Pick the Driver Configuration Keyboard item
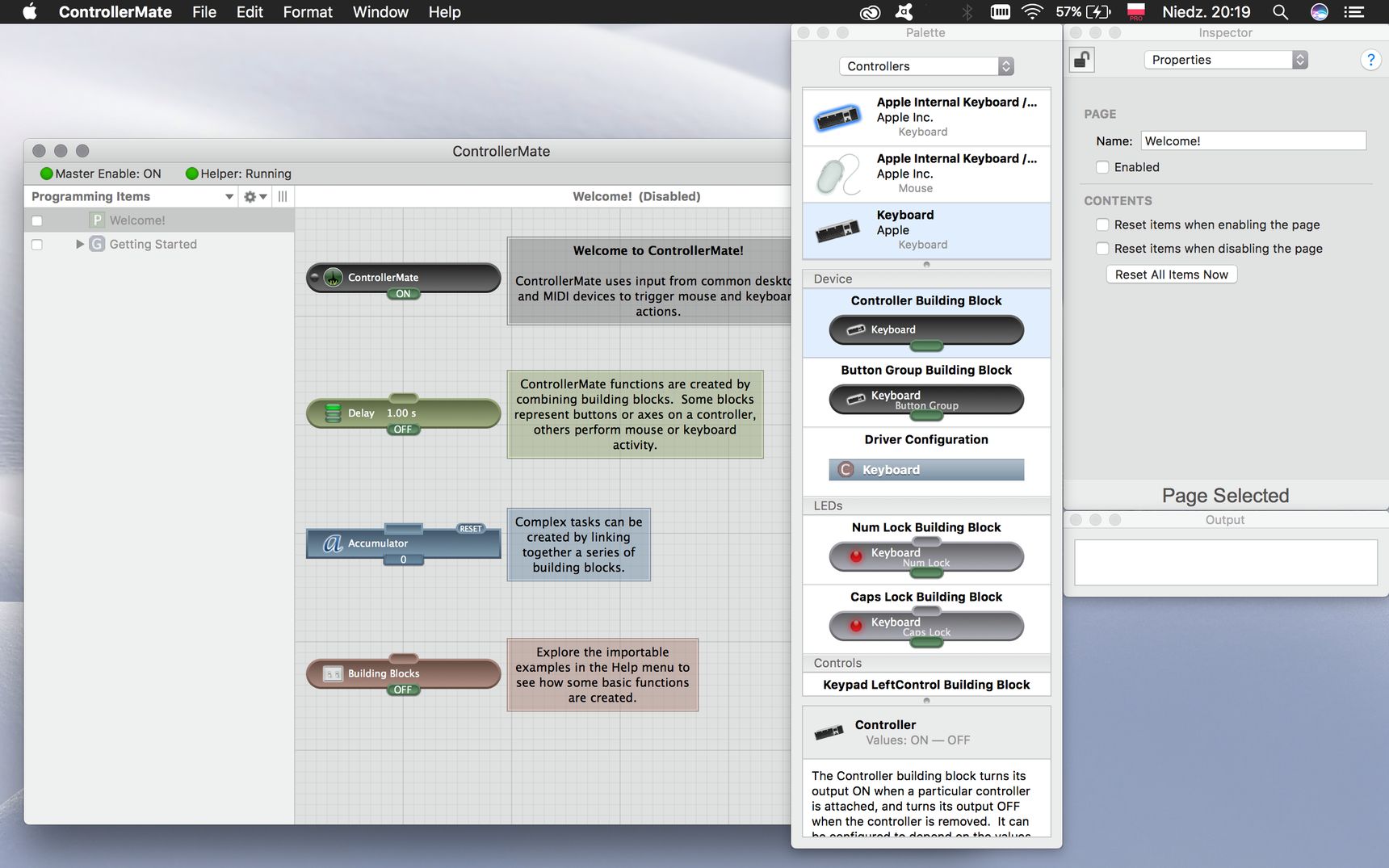The height and width of the screenshot is (868, 1389). [x=926, y=470]
